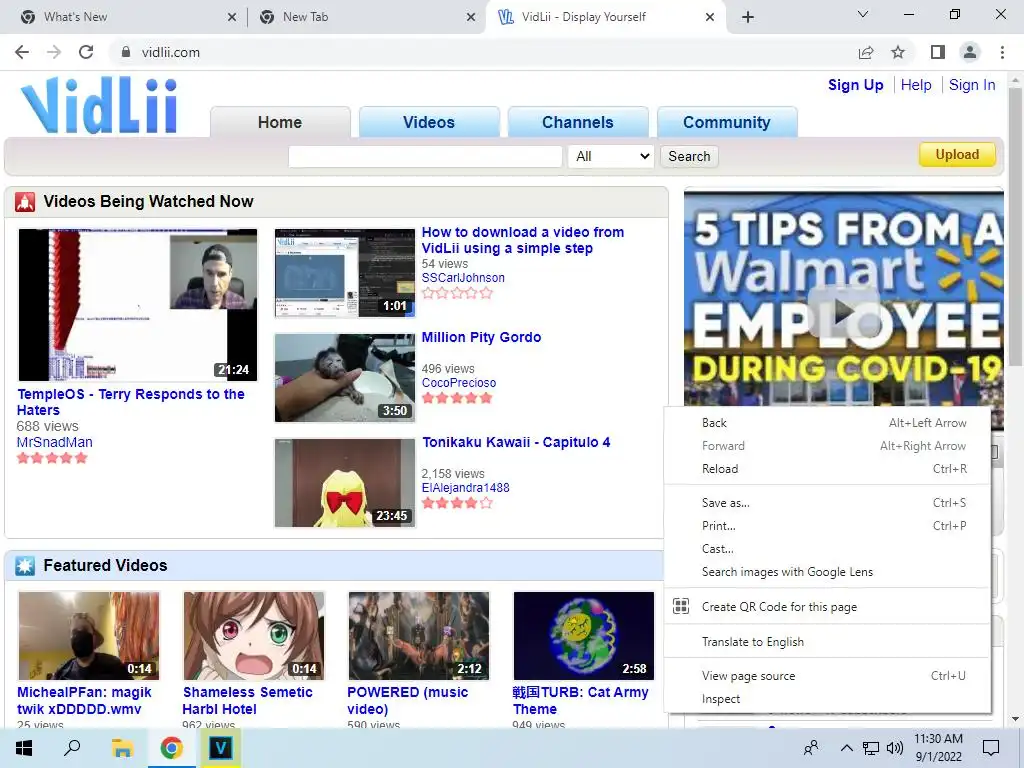This screenshot has height=768, width=1024.
Task: Follow the Sign Up link
Action: point(856,85)
